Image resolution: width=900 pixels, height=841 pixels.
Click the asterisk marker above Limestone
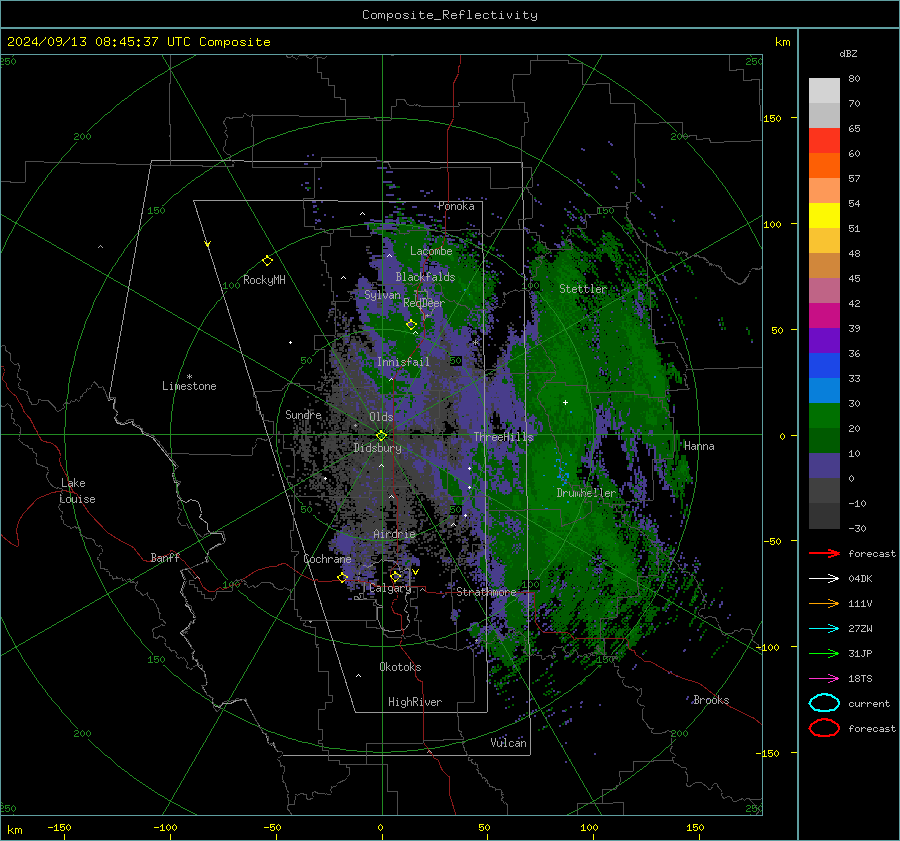click(189, 377)
